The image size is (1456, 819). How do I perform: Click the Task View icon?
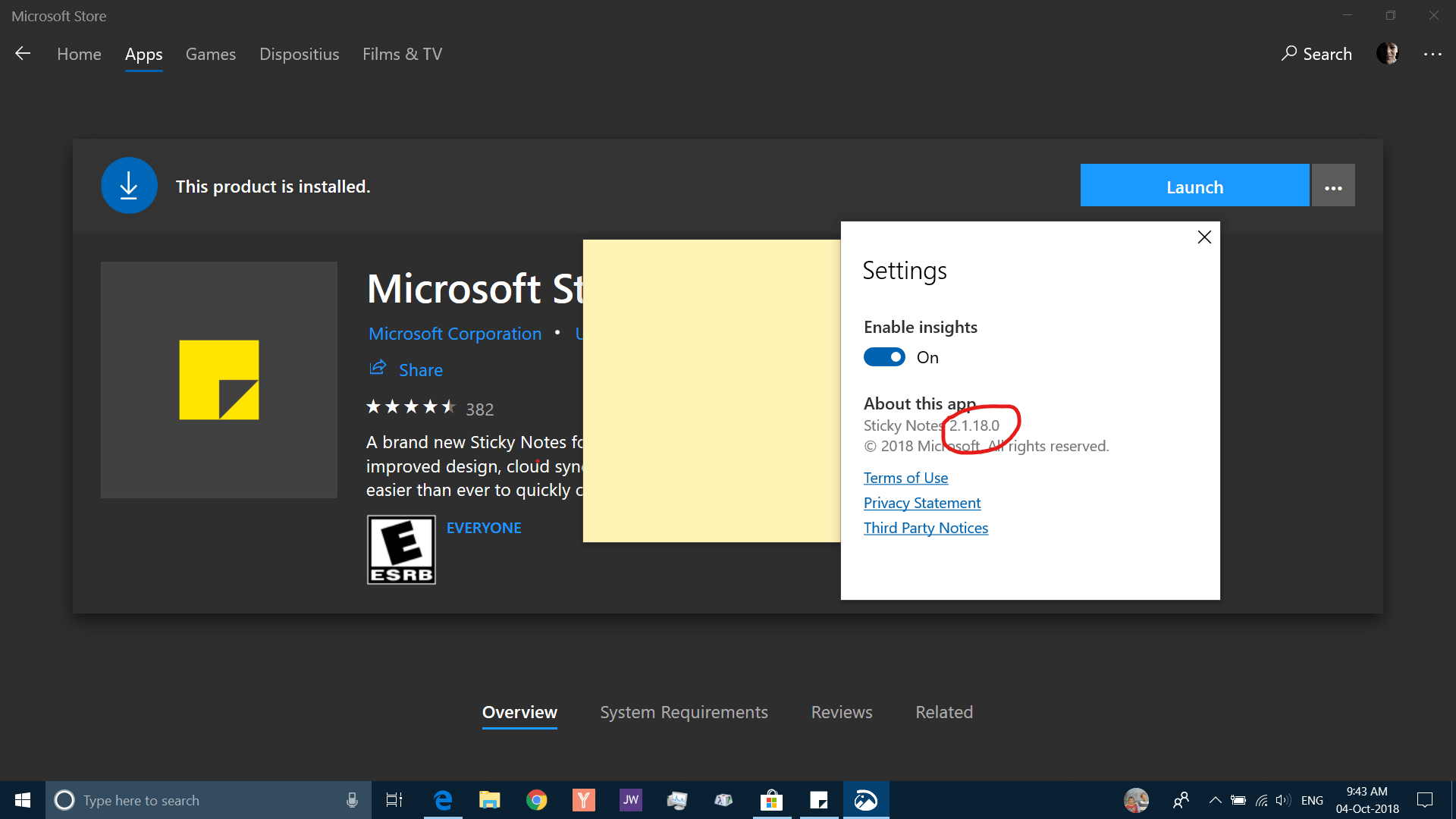[x=394, y=800]
